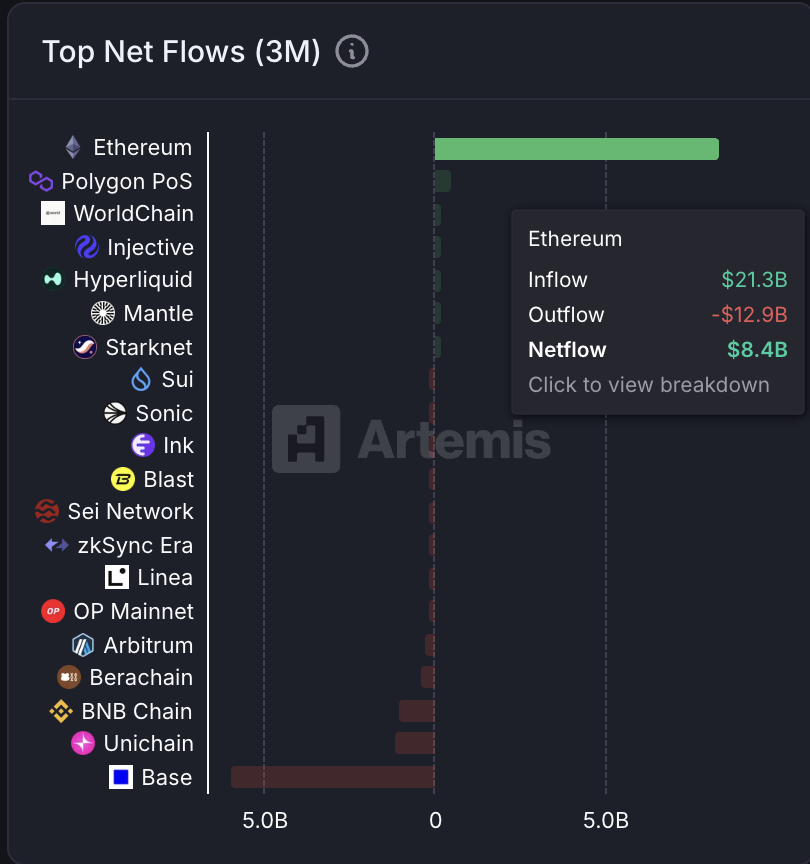The height and width of the screenshot is (864, 810).
Task: Click the Sui droplet logo
Action: [141, 379]
